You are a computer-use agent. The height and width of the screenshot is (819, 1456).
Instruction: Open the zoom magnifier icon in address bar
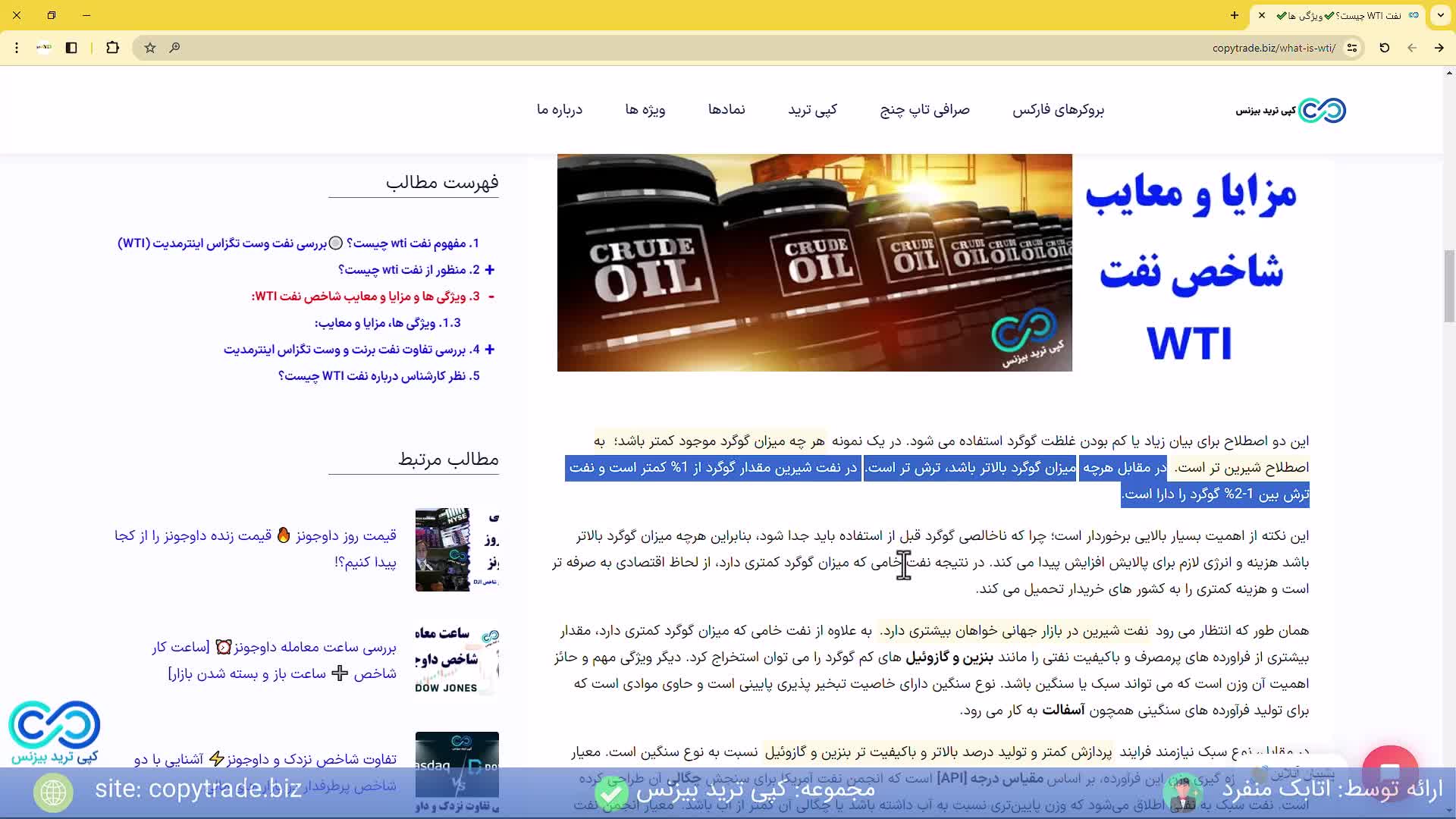point(174,48)
